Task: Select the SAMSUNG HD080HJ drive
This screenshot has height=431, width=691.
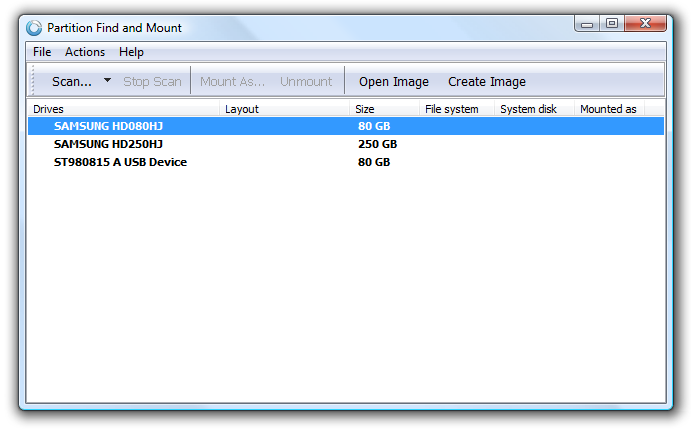Action: 105,127
